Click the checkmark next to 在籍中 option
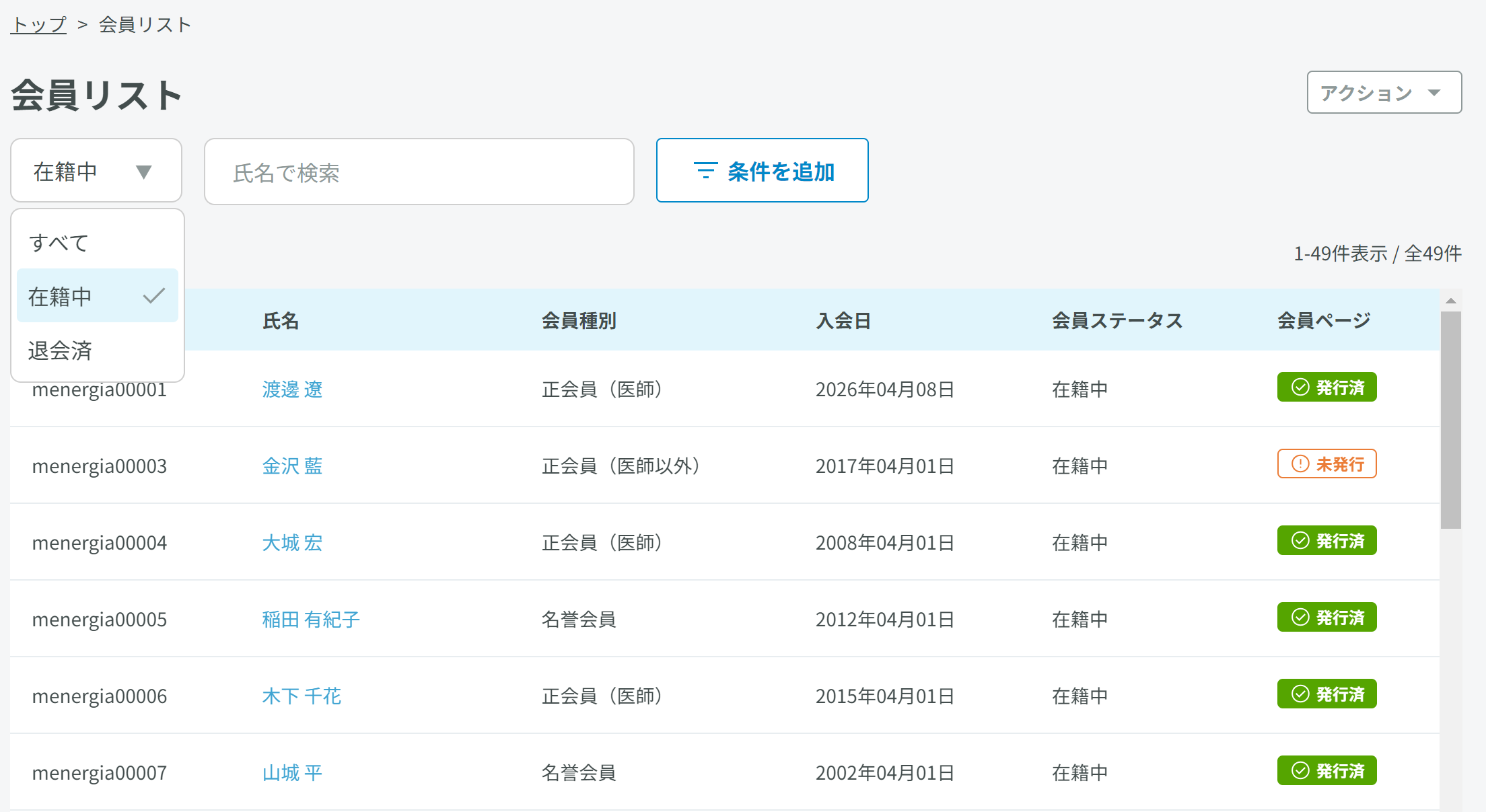This screenshot has height=812, width=1486. (154, 295)
